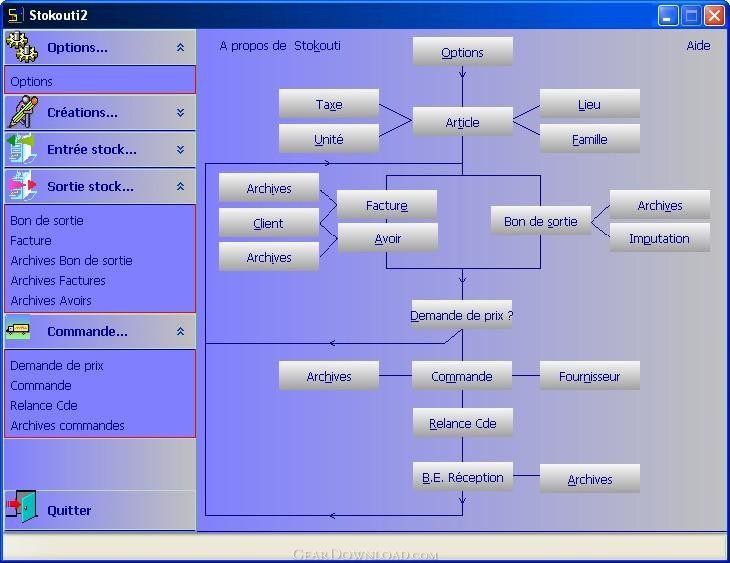The height and width of the screenshot is (563, 730).
Task: Collapse the Commande section chevron
Action: coord(181,331)
